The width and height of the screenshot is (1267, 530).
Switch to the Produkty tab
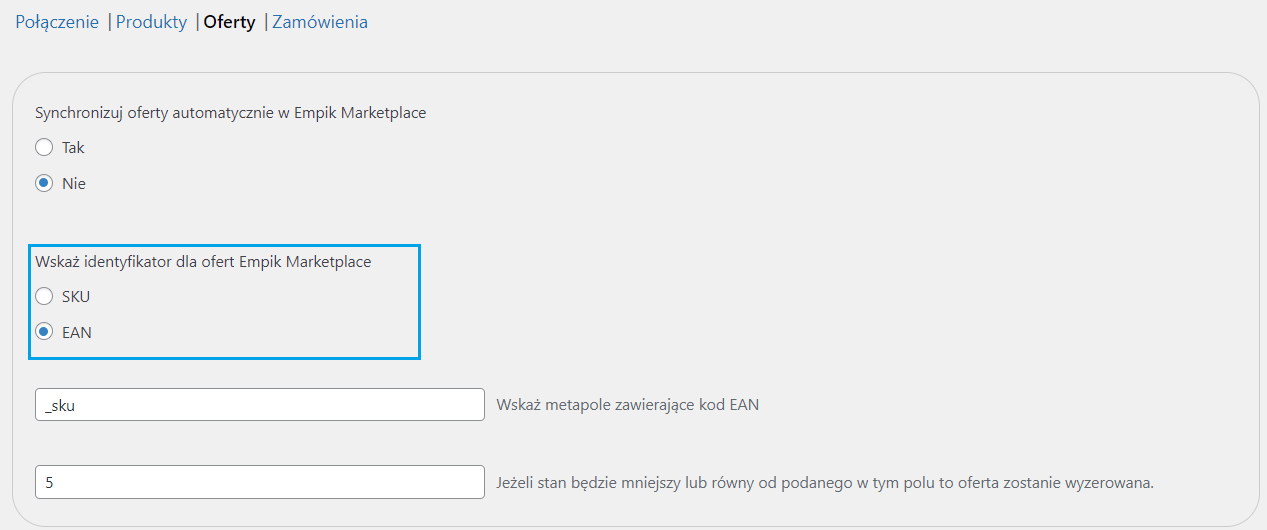point(151,22)
